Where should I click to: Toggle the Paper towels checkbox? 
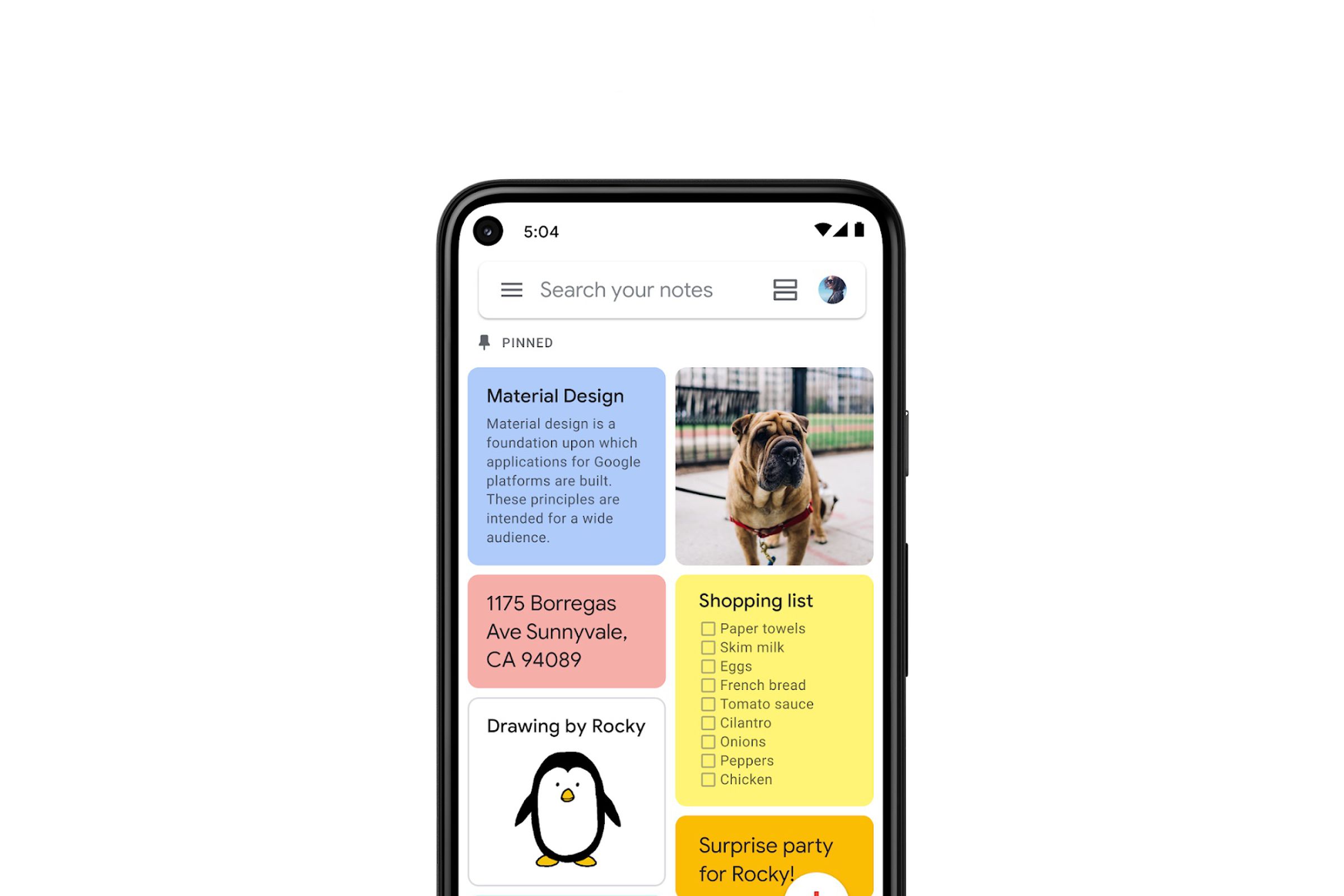click(x=707, y=628)
